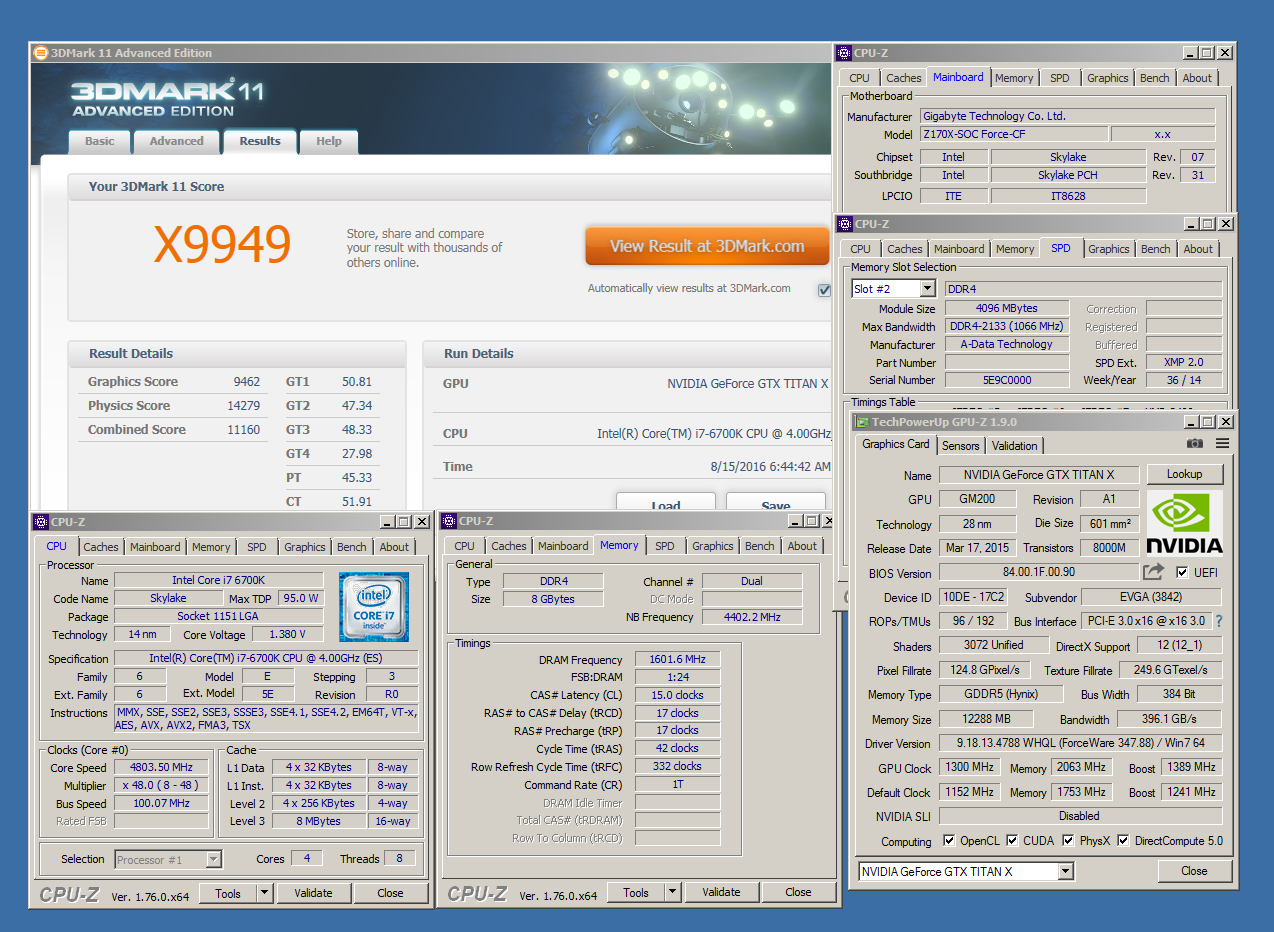Toggle the PhysX computing checkbox
This screenshot has width=1274, height=932.
[1068, 841]
